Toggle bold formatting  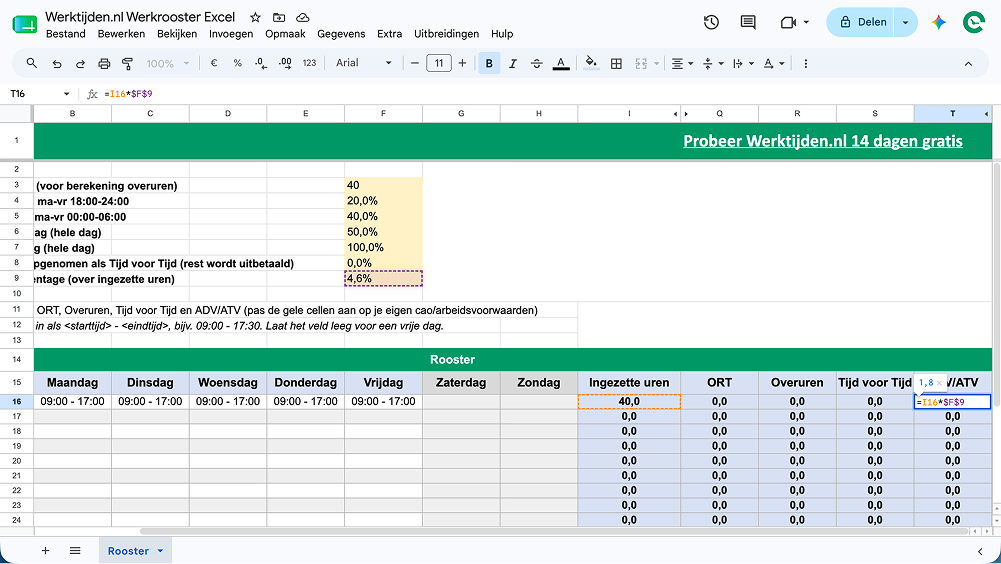coord(489,63)
